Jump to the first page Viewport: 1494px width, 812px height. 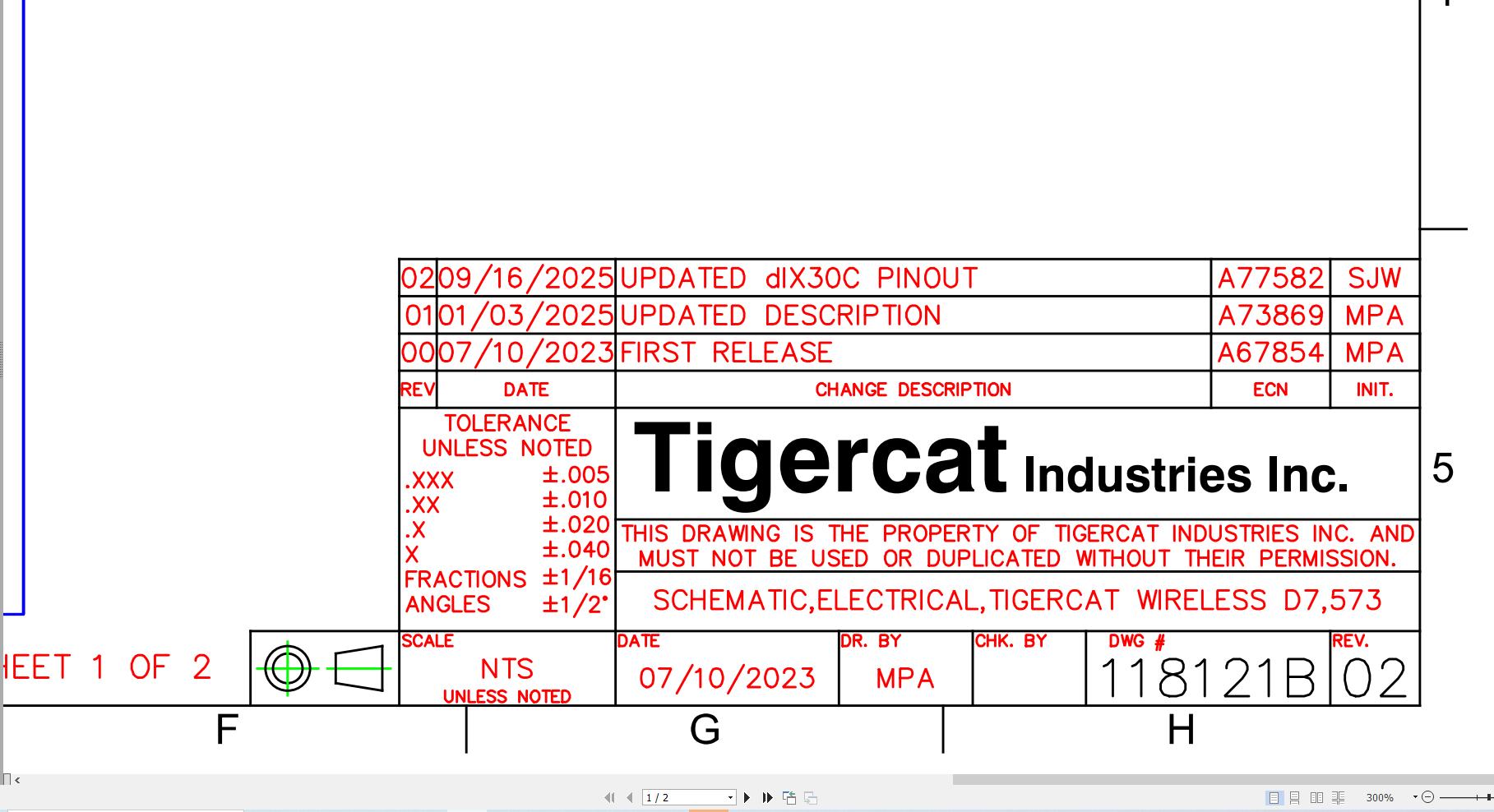[609, 797]
